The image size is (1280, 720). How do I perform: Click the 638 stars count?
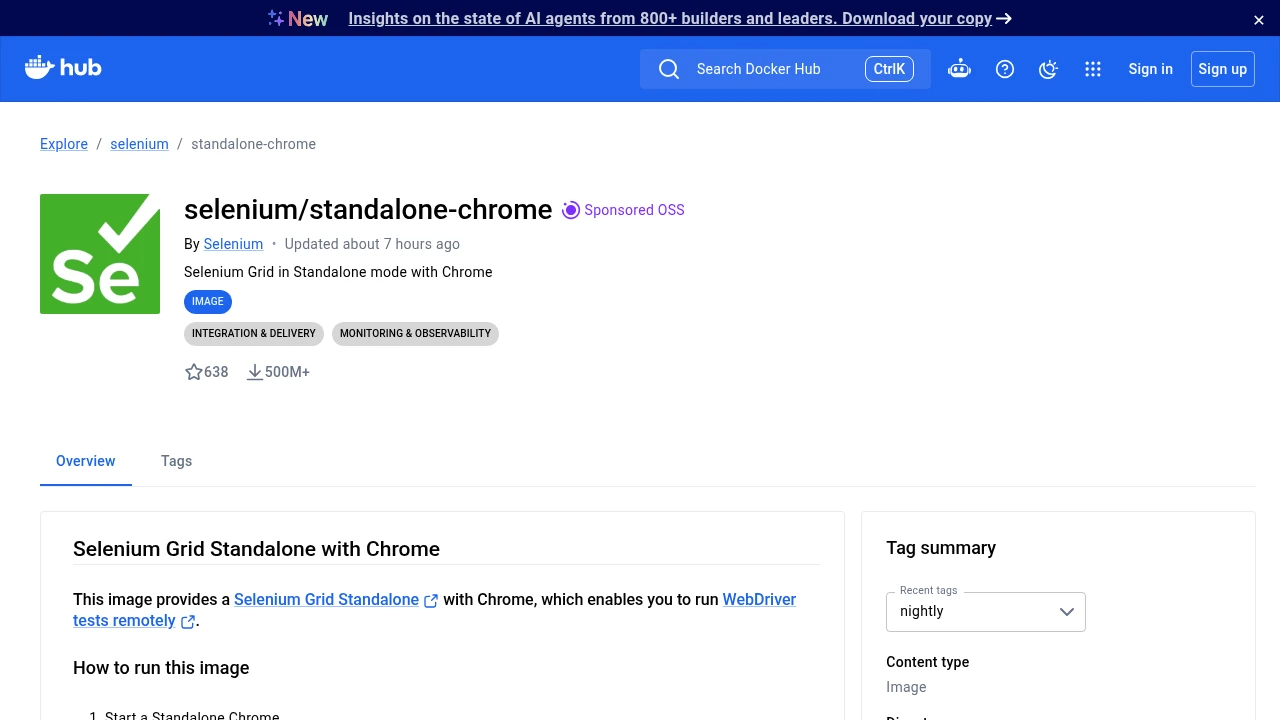(216, 372)
